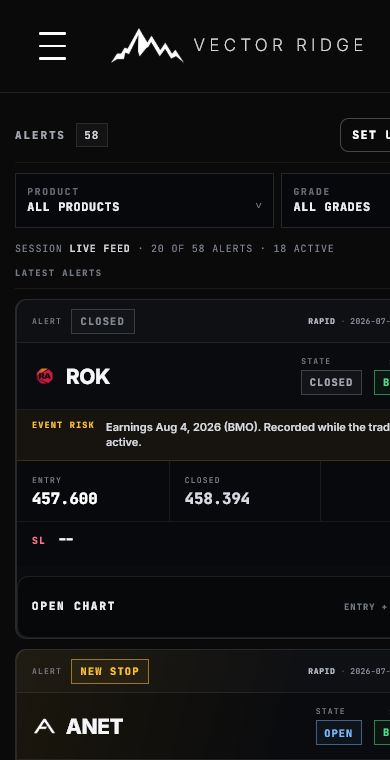Screen dimensions: 390x760
Task: Click the Latest Alerts heading
Action: click(58, 273)
